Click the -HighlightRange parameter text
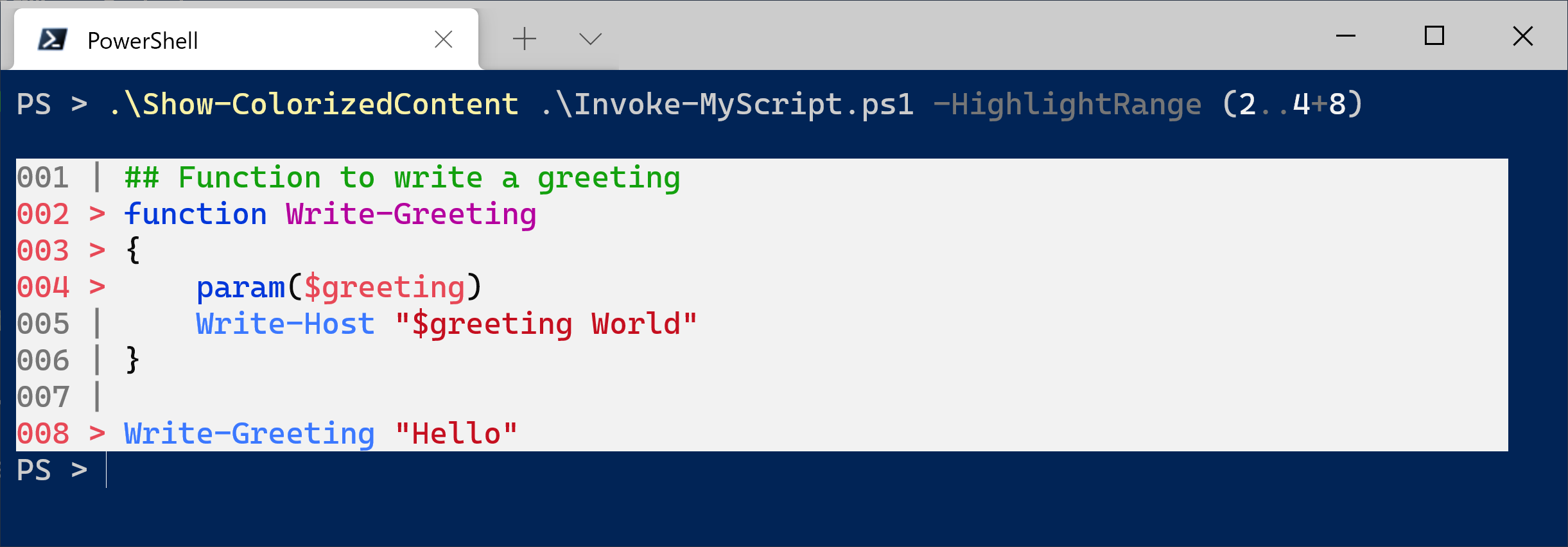The image size is (1568, 547). [1066, 104]
